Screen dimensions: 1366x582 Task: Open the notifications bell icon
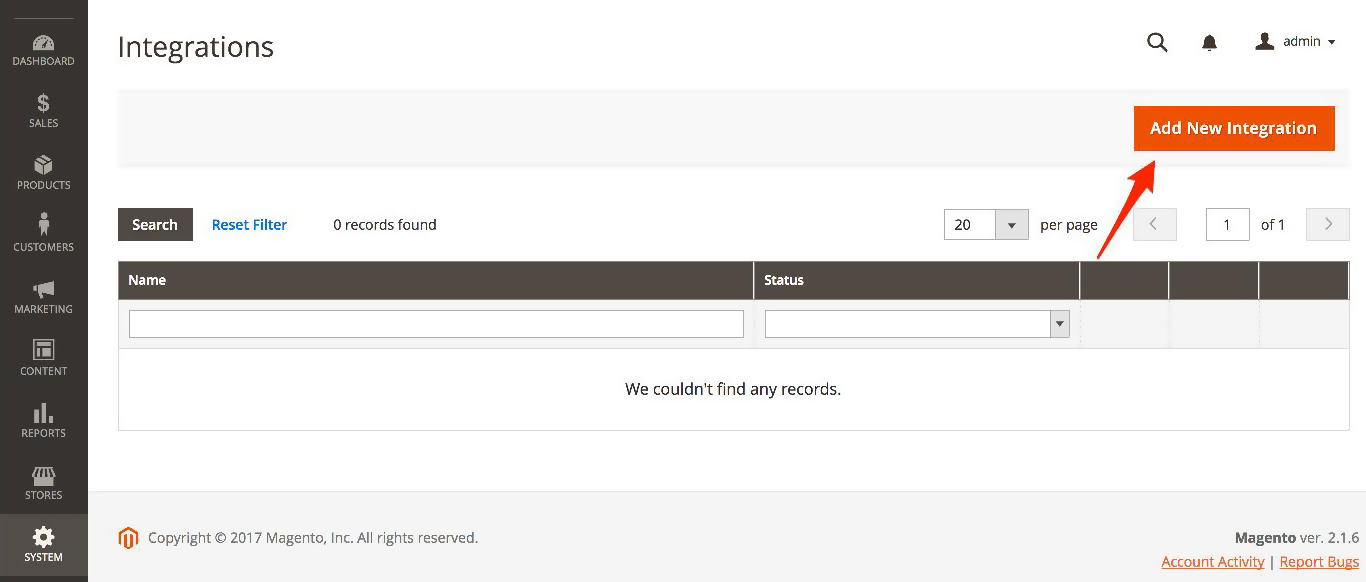pos(1209,42)
